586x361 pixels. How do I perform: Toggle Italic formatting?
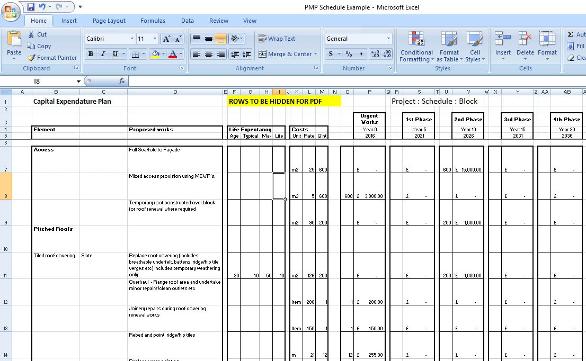(103, 54)
